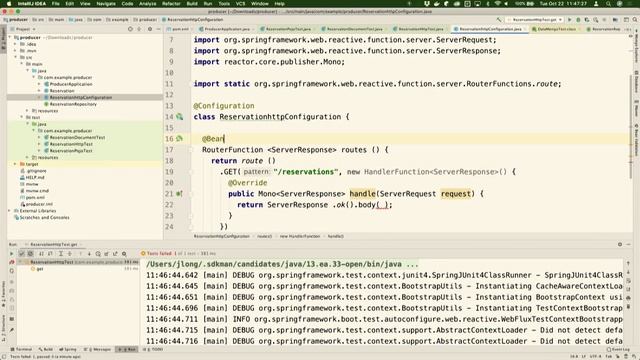
Task: Switch to the ProducerApplication.java tab
Action: coord(227,29)
